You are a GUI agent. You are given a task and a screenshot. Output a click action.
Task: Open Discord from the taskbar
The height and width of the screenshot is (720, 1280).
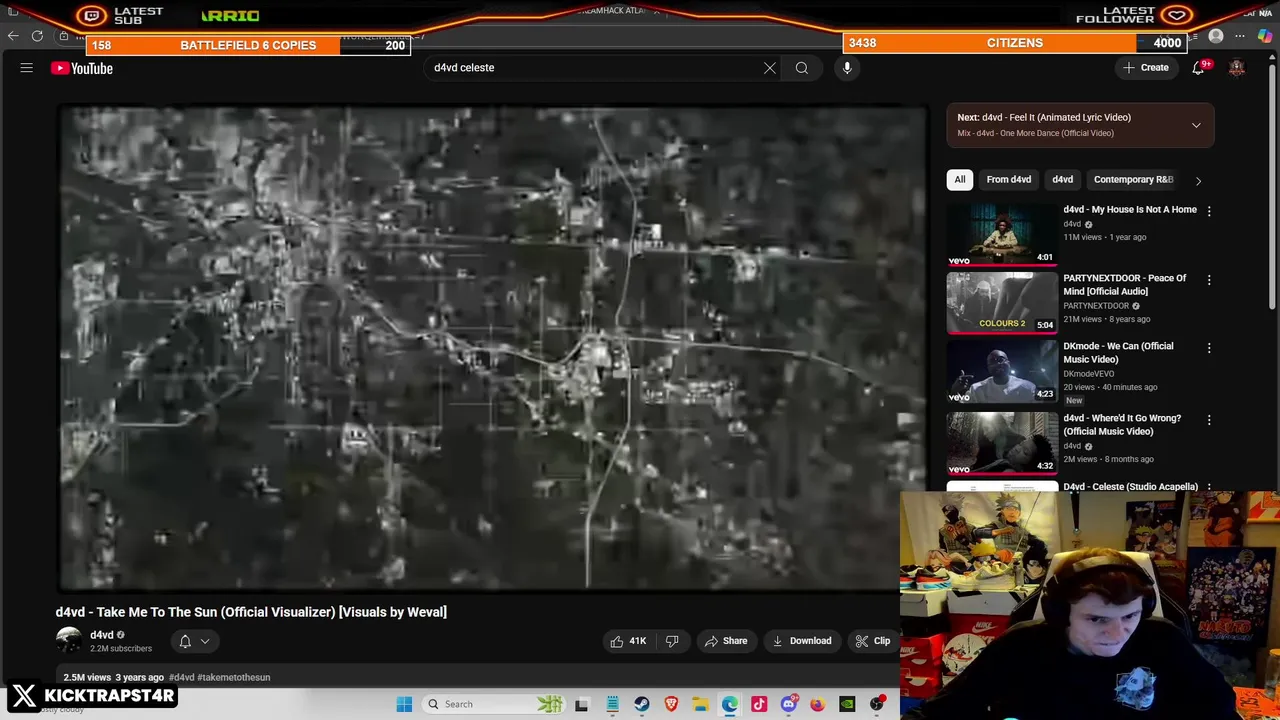pyautogui.click(x=789, y=704)
